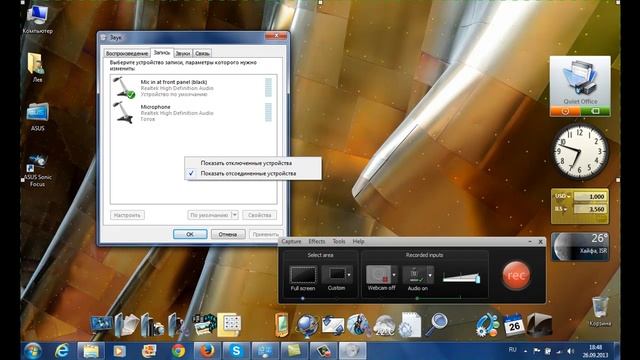The width and height of the screenshot is (640, 360).
Task: Switch to the Звуки tab
Action: 183,53
